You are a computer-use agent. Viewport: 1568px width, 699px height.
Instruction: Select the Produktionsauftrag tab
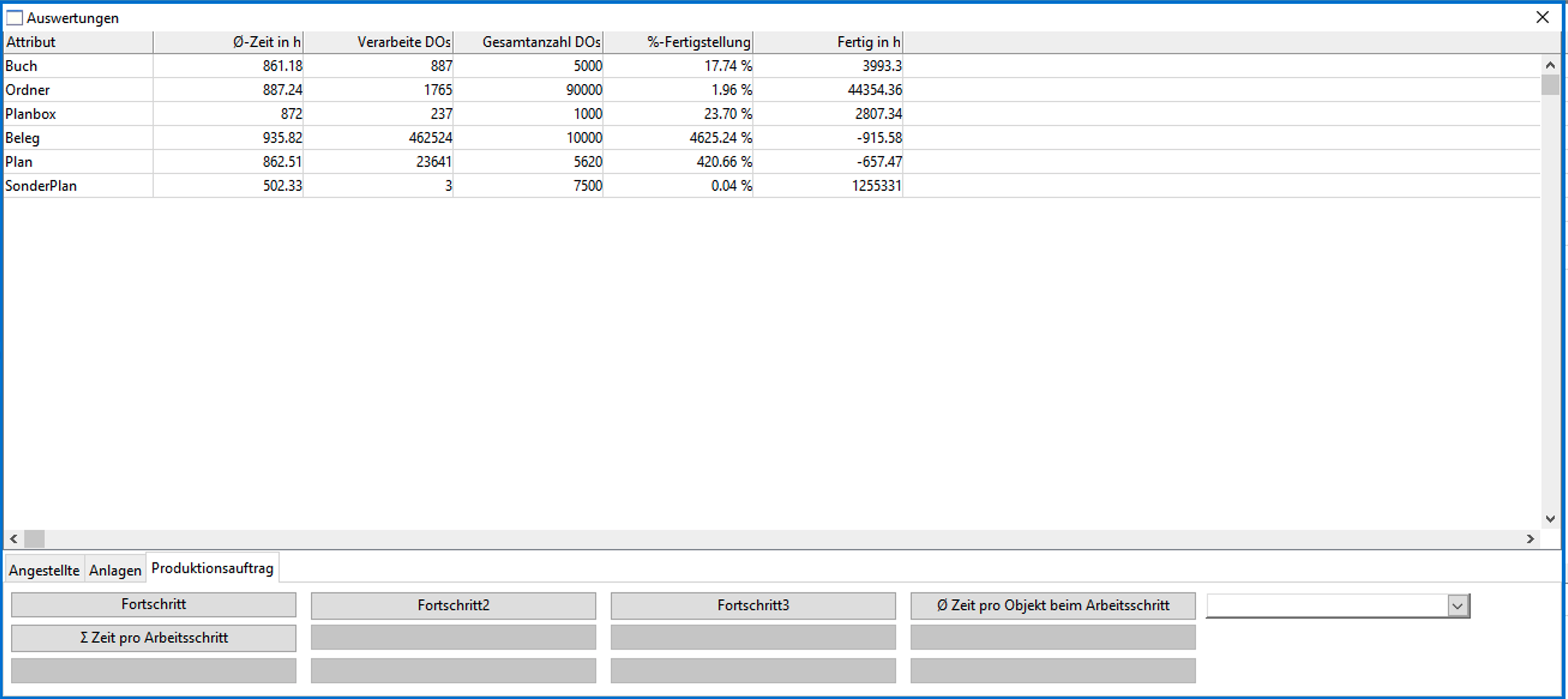point(212,568)
